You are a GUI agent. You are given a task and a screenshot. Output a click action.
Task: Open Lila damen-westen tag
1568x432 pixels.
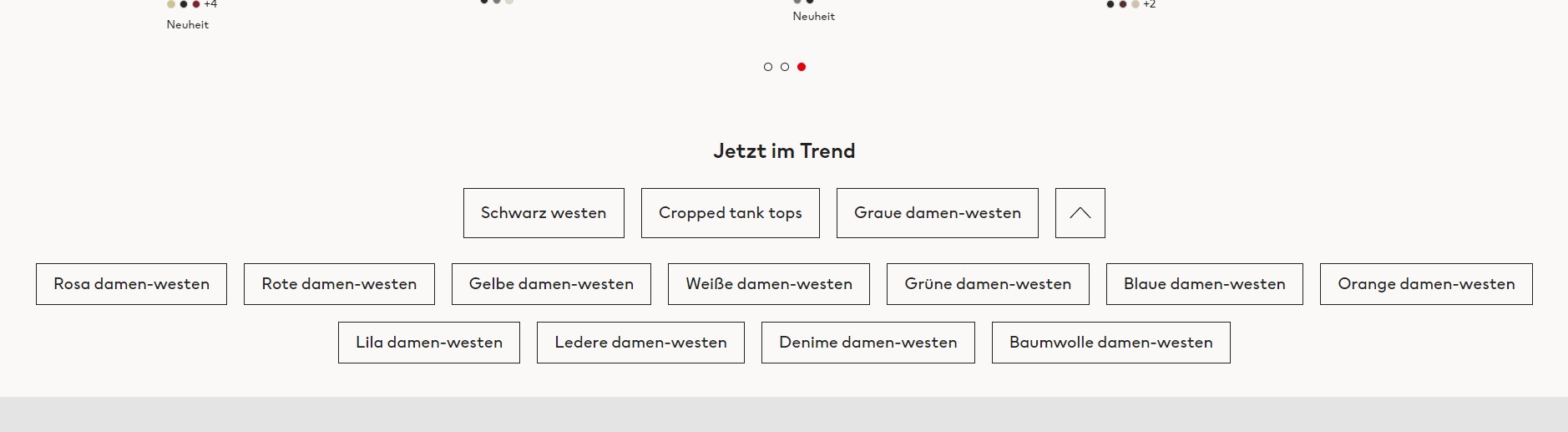429,343
